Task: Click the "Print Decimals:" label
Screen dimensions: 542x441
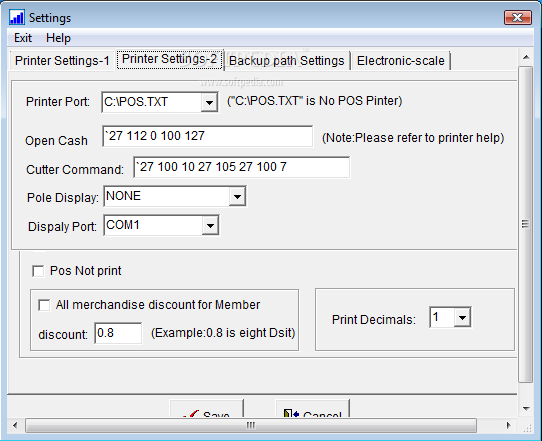Action: coord(374,320)
